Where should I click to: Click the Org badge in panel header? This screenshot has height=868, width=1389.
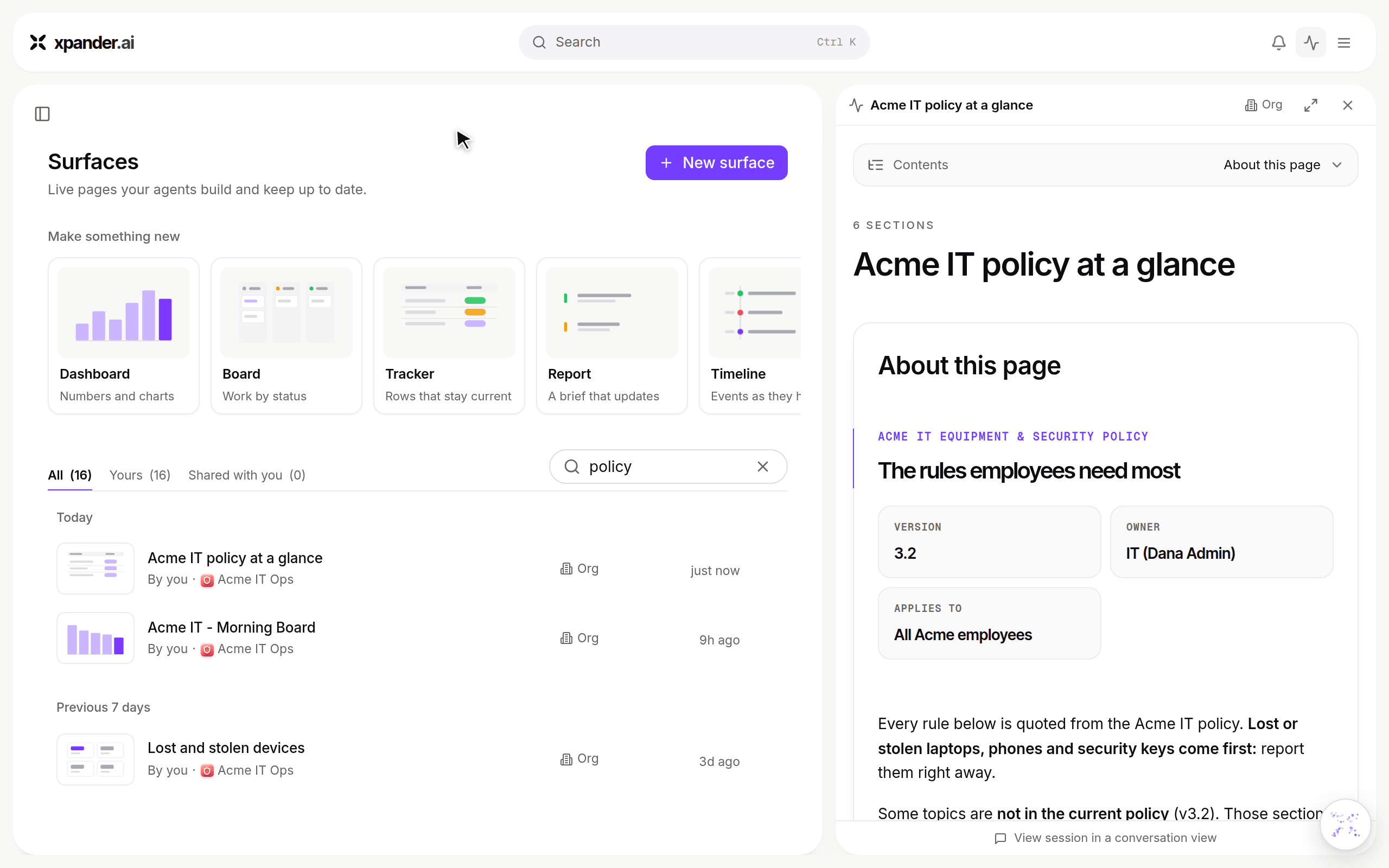click(x=1263, y=105)
